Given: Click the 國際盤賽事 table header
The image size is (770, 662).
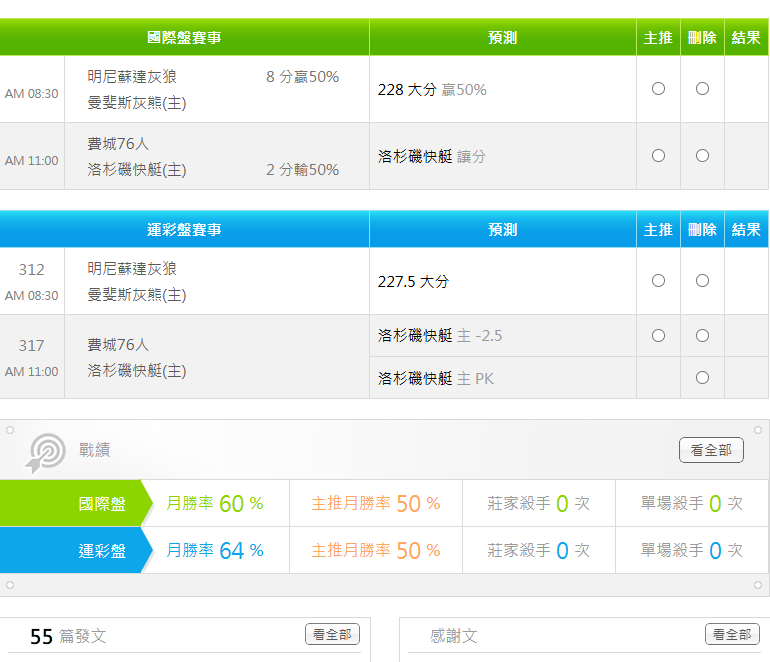Looking at the screenshot, I should (184, 37).
